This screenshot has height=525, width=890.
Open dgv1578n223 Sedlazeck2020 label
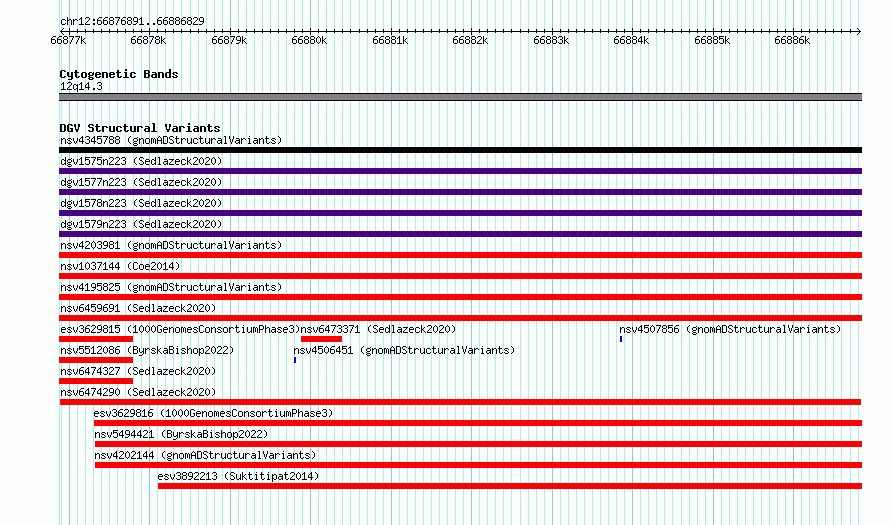[x=141, y=203]
